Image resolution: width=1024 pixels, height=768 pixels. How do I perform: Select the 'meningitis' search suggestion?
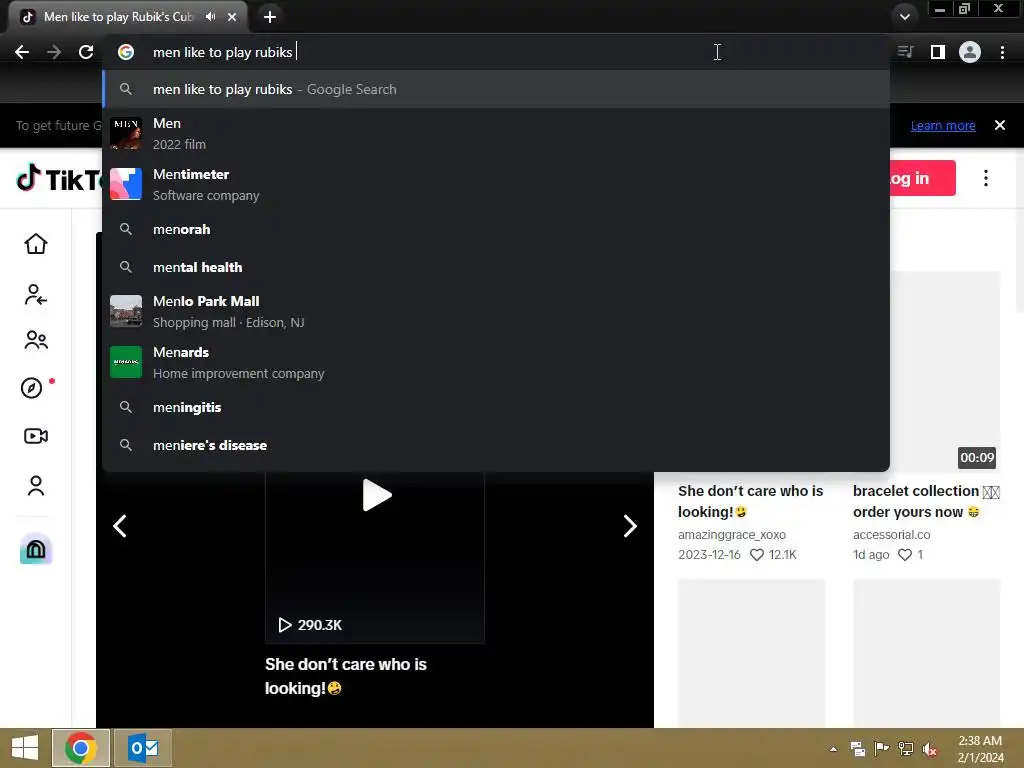click(496, 408)
